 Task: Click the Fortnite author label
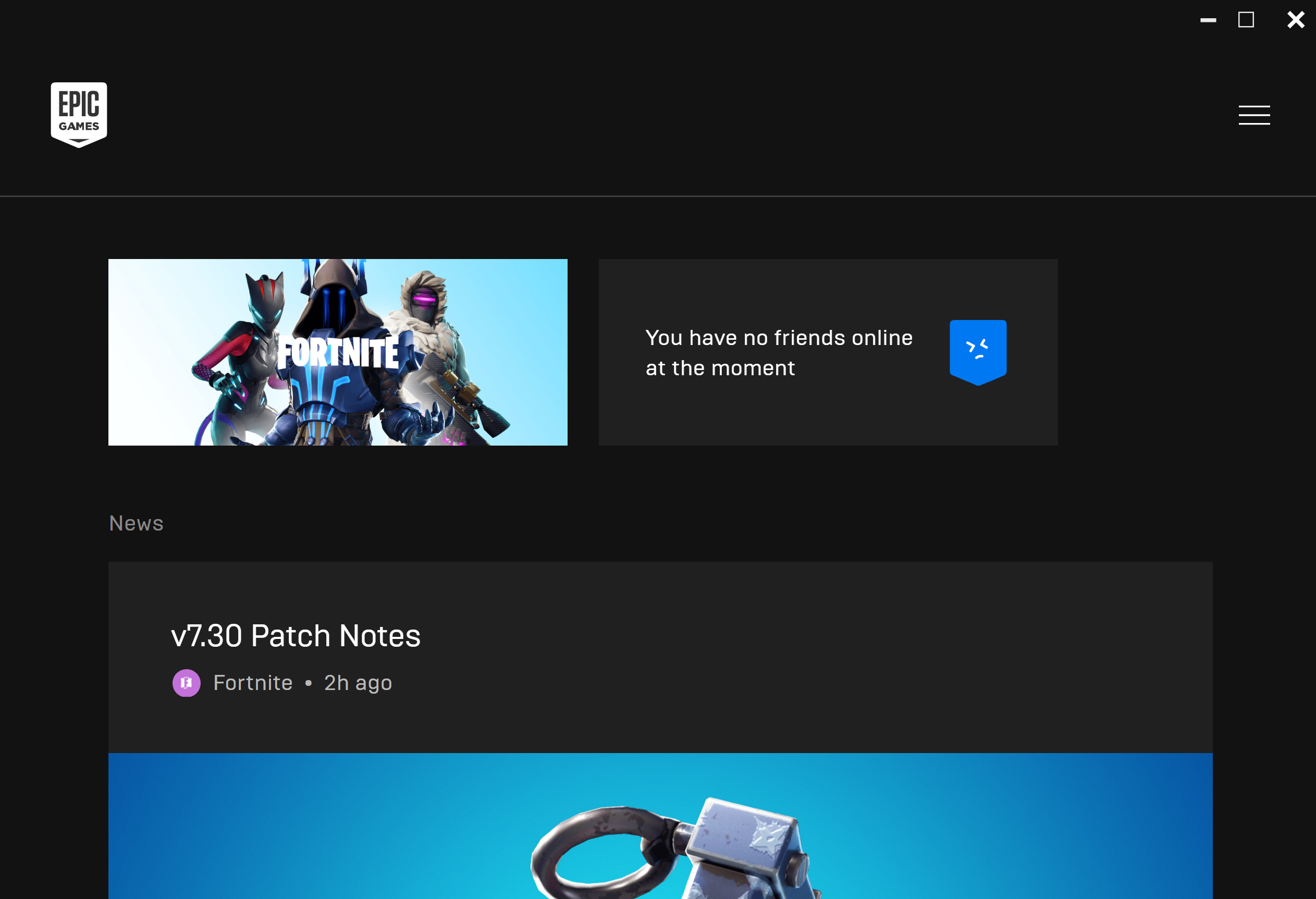(253, 683)
